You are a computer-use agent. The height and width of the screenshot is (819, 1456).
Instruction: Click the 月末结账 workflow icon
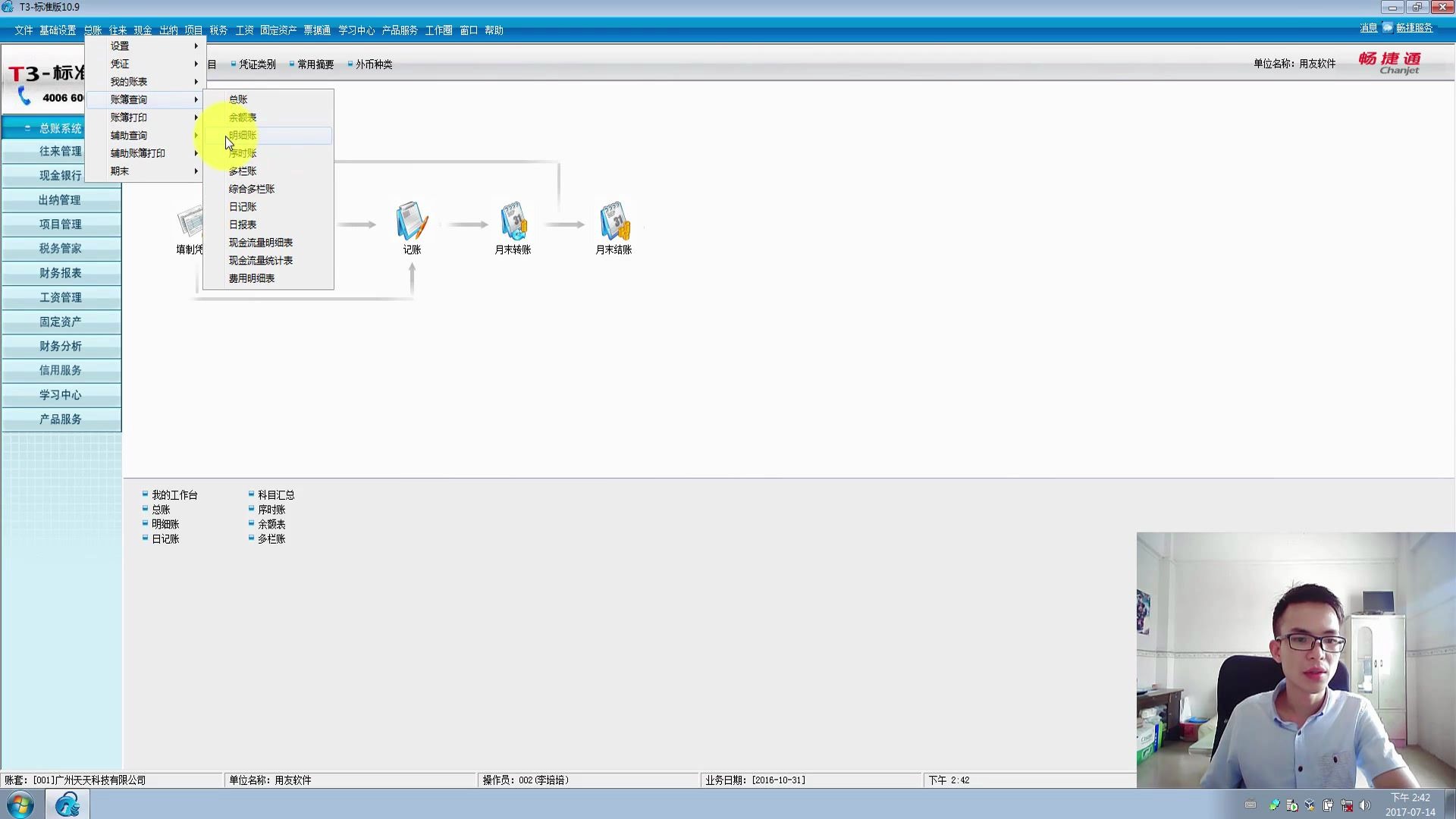613,221
